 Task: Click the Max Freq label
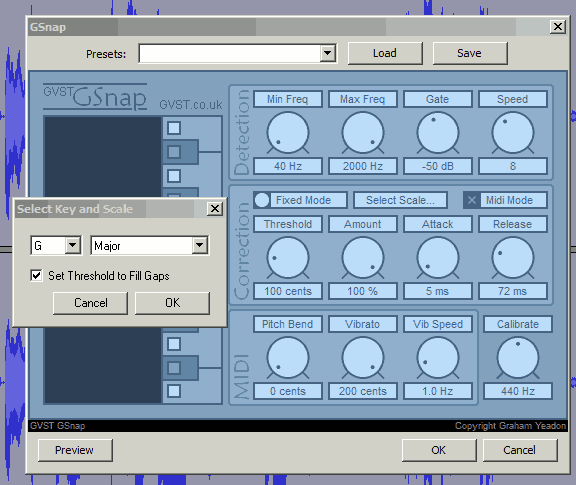click(363, 99)
